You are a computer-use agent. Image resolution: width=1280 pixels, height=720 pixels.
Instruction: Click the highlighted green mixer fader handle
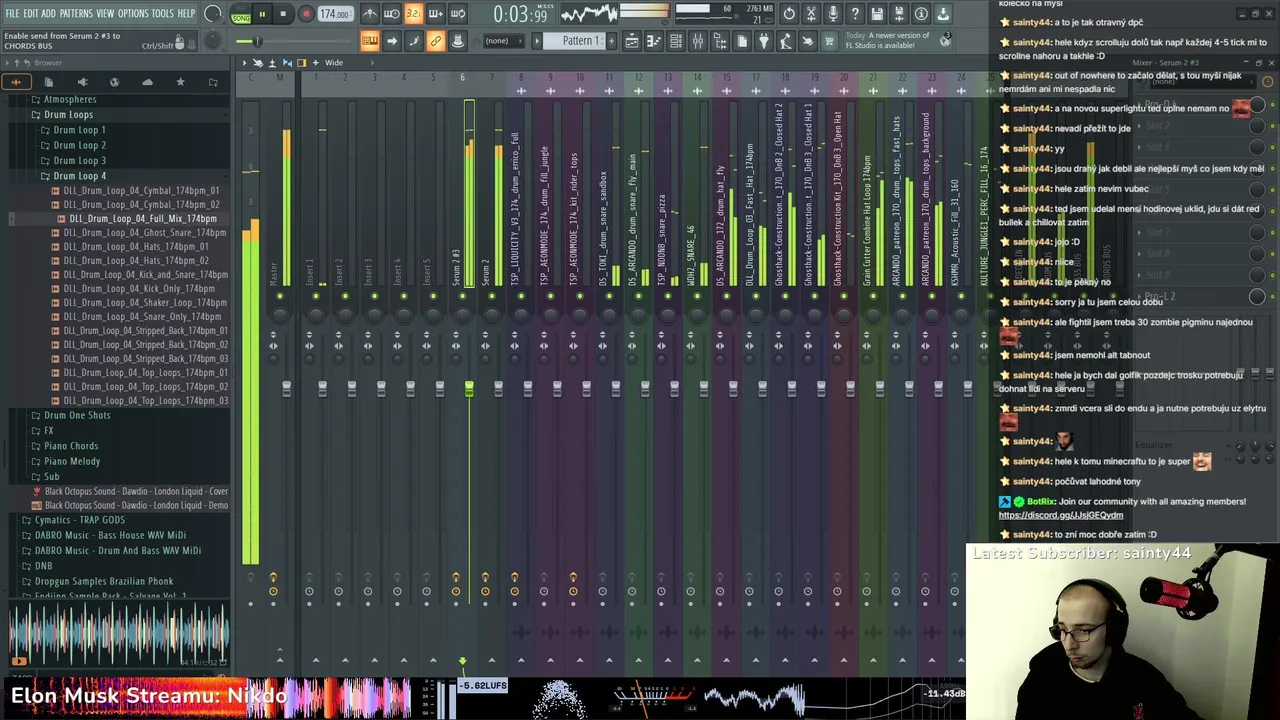(469, 388)
